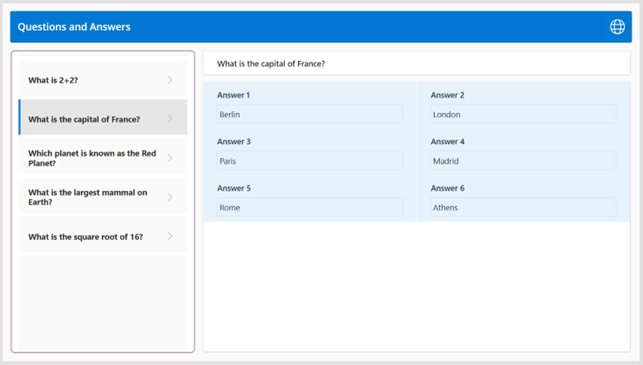Click the 'Answer 5' label
The width and height of the screenshot is (643, 365).
point(234,188)
